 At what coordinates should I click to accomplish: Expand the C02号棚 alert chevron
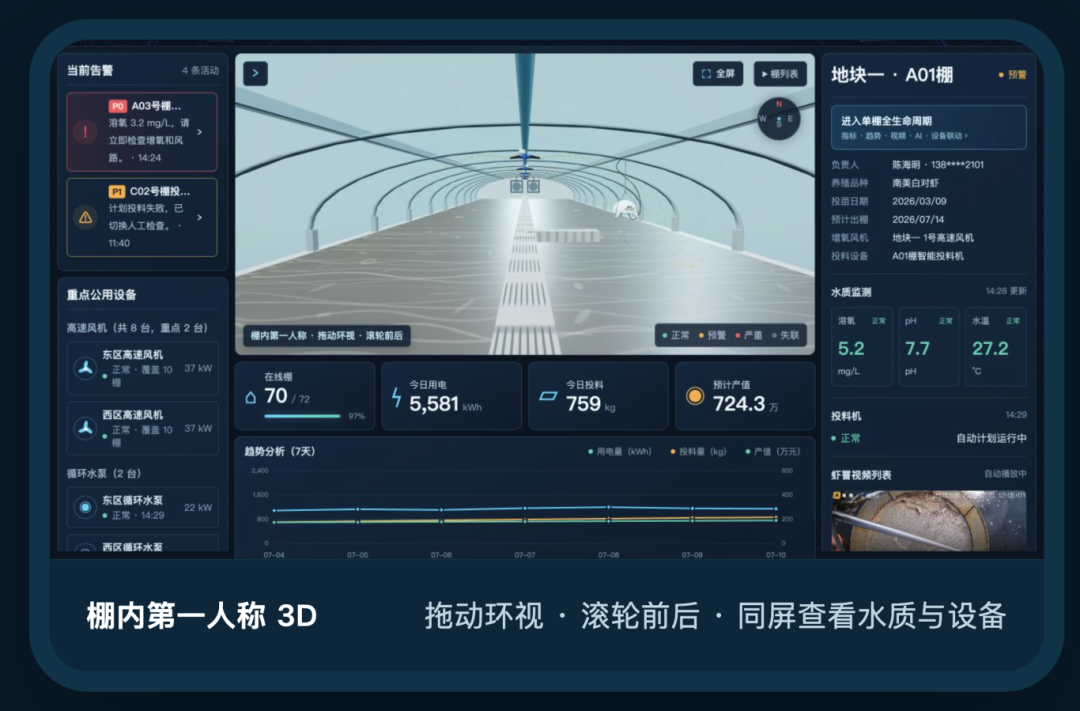[x=200, y=218]
